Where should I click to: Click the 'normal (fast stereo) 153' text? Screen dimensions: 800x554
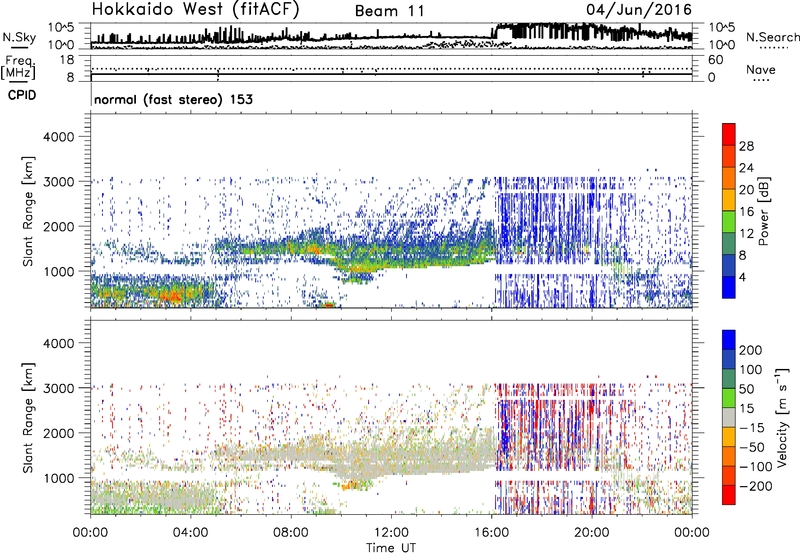click(x=173, y=99)
